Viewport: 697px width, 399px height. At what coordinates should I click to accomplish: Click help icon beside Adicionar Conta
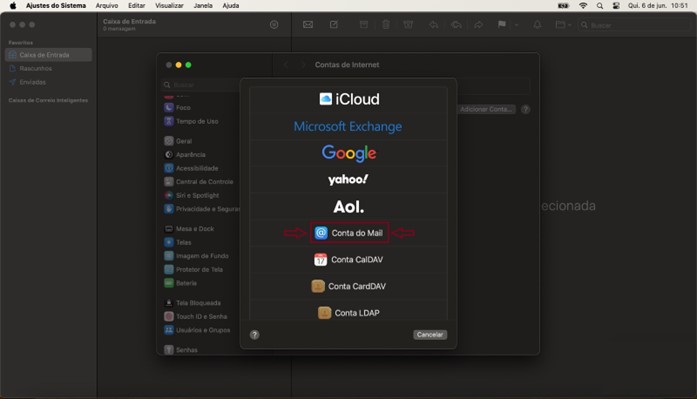click(x=525, y=109)
